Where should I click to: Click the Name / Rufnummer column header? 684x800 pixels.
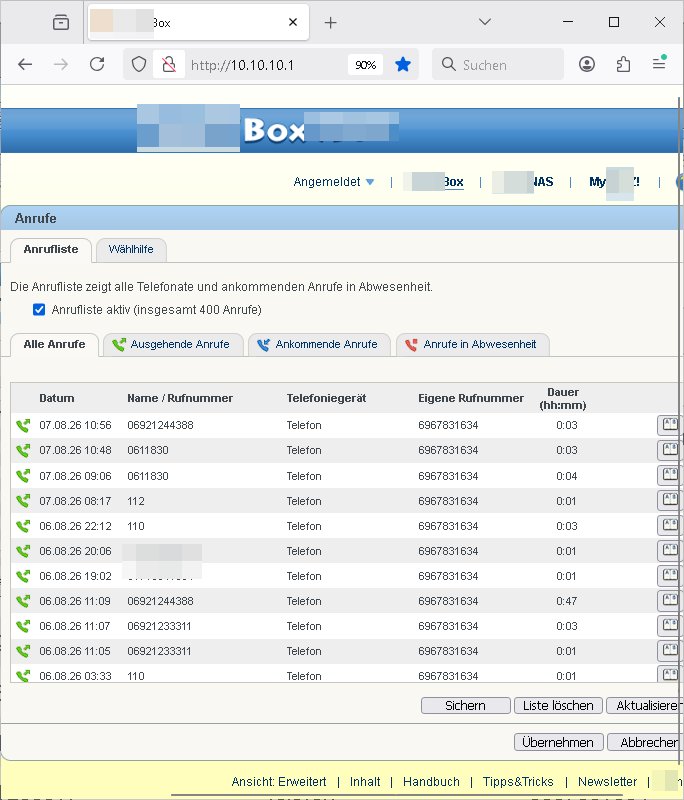180,398
